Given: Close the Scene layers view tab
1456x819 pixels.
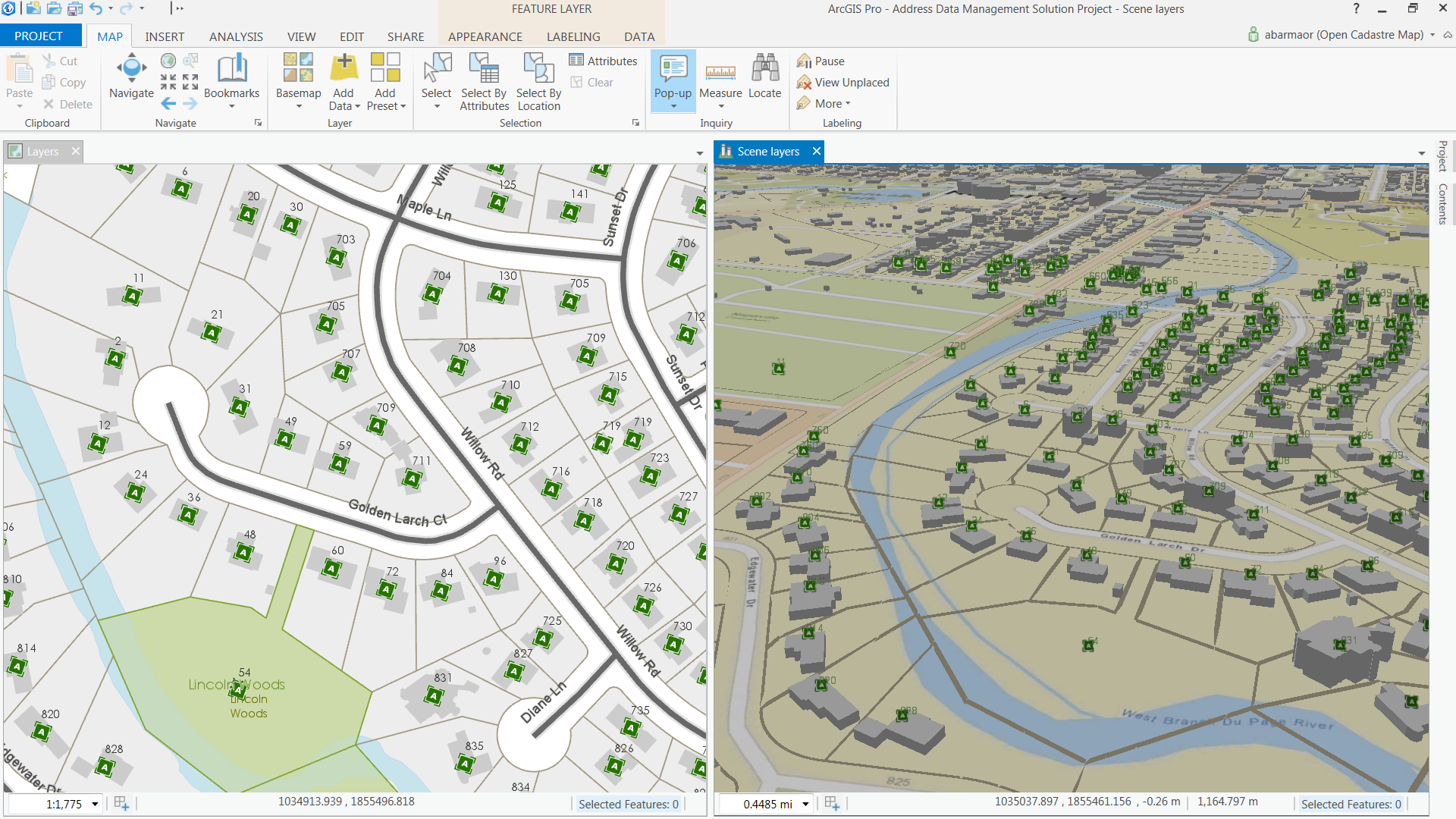Looking at the screenshot, I should click(817, 151).
